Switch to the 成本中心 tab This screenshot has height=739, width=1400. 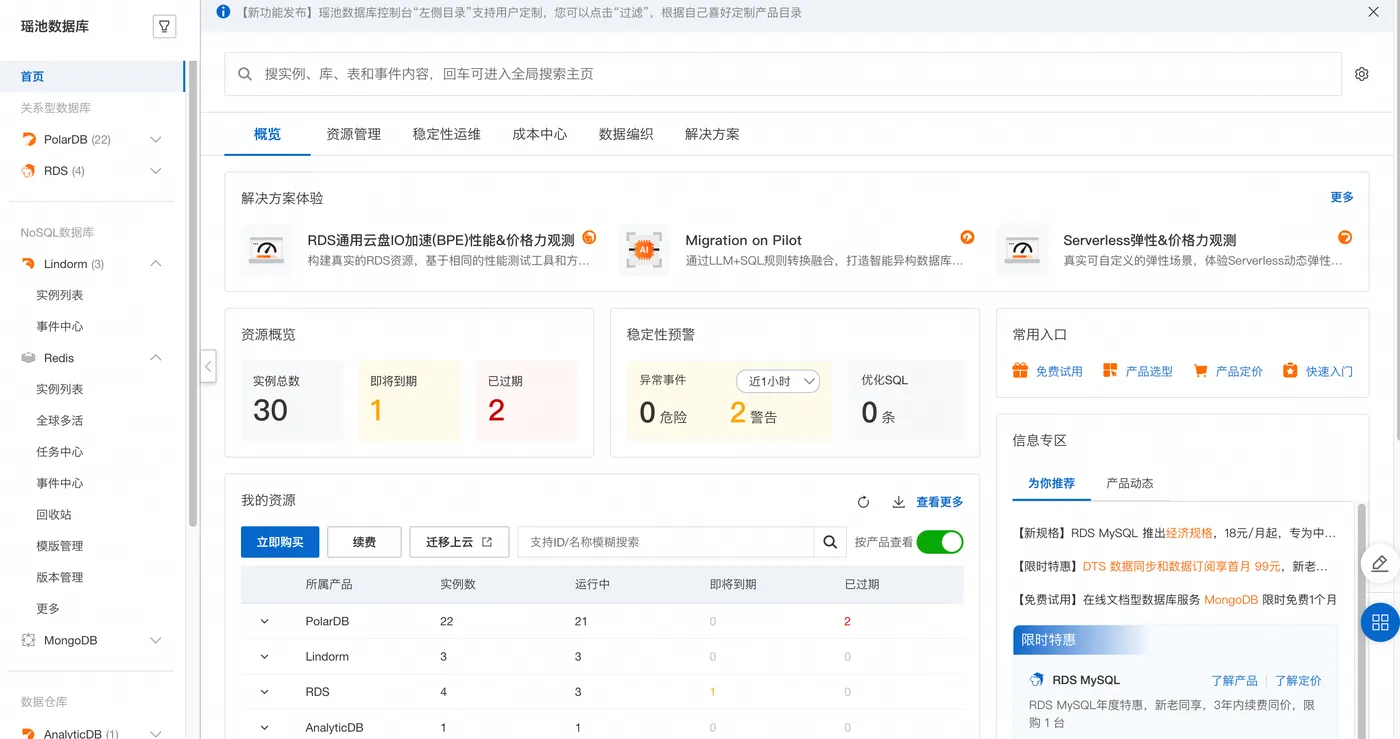click(x=539, y=134)
